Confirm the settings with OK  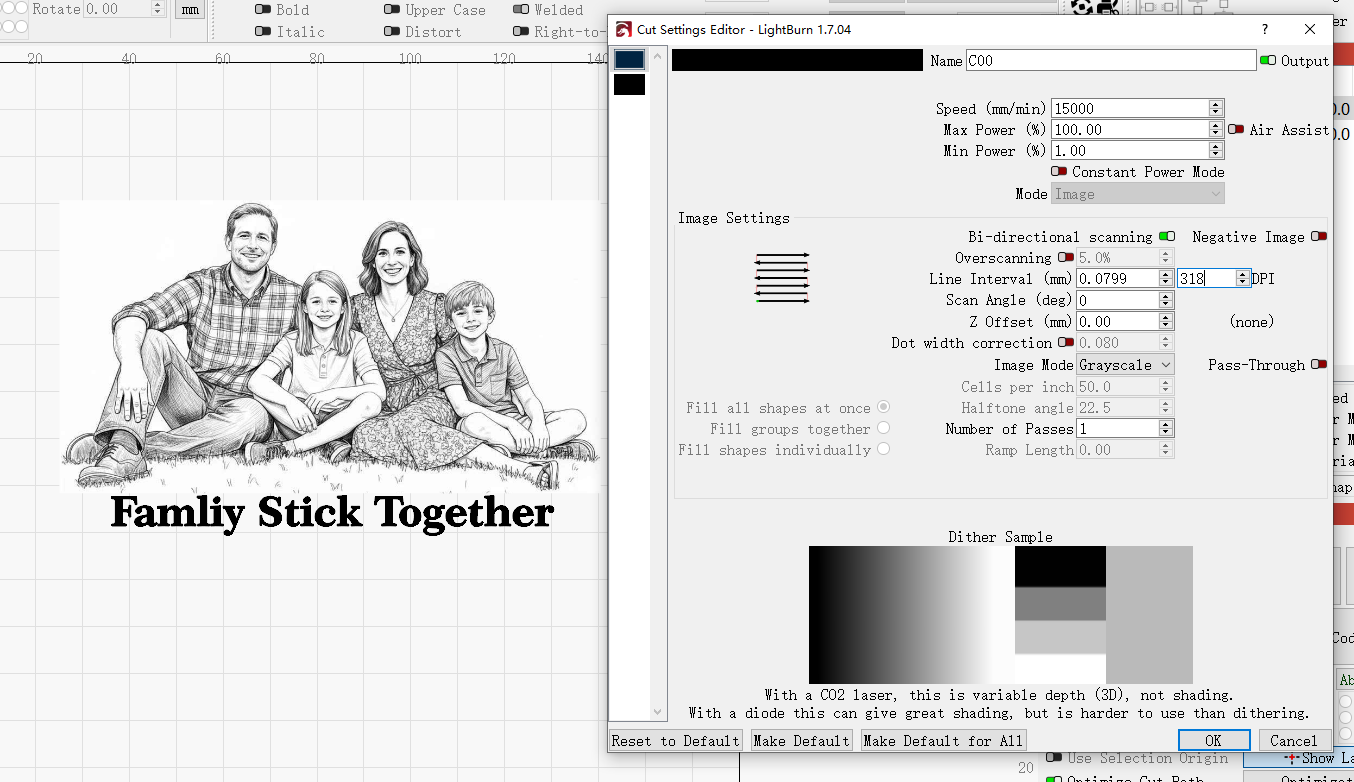click(1214, 741)
